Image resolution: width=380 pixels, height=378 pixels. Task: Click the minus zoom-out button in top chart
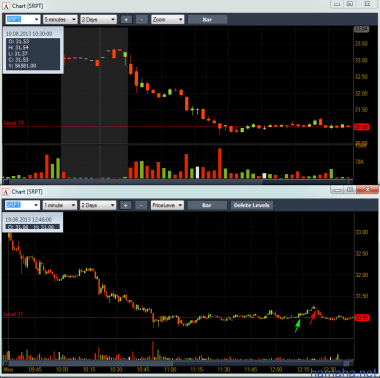[x=141, y=20]
